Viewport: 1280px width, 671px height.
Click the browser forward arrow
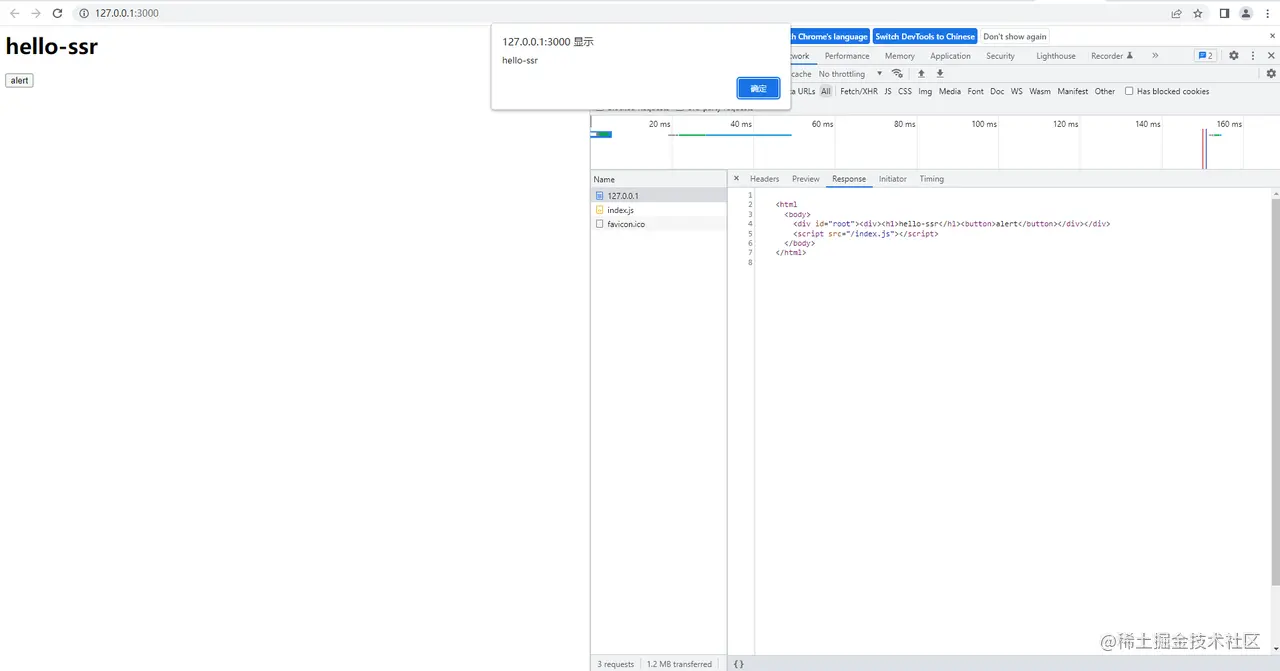click(x=36, y=13)
